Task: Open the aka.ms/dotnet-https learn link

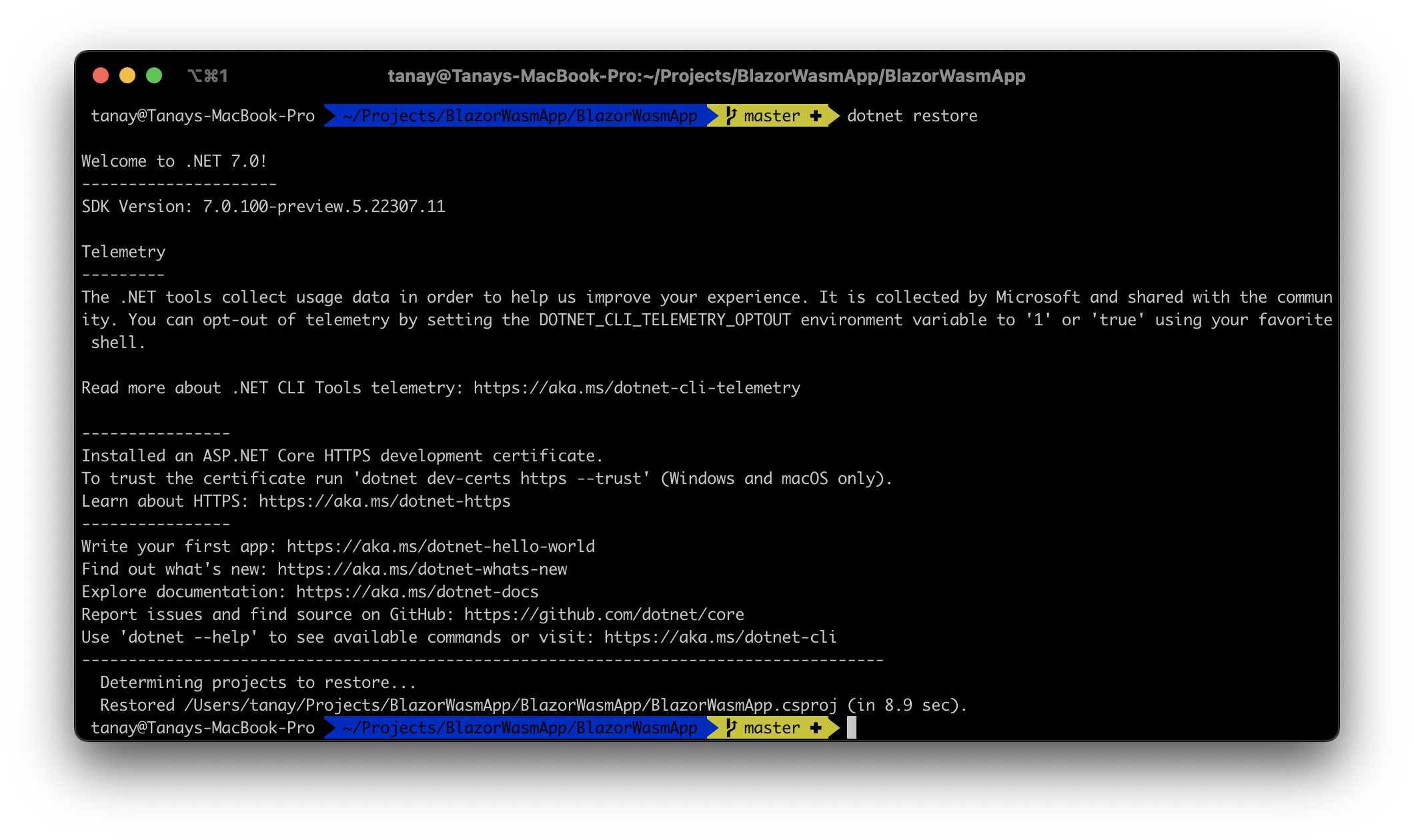Action: 383,501
